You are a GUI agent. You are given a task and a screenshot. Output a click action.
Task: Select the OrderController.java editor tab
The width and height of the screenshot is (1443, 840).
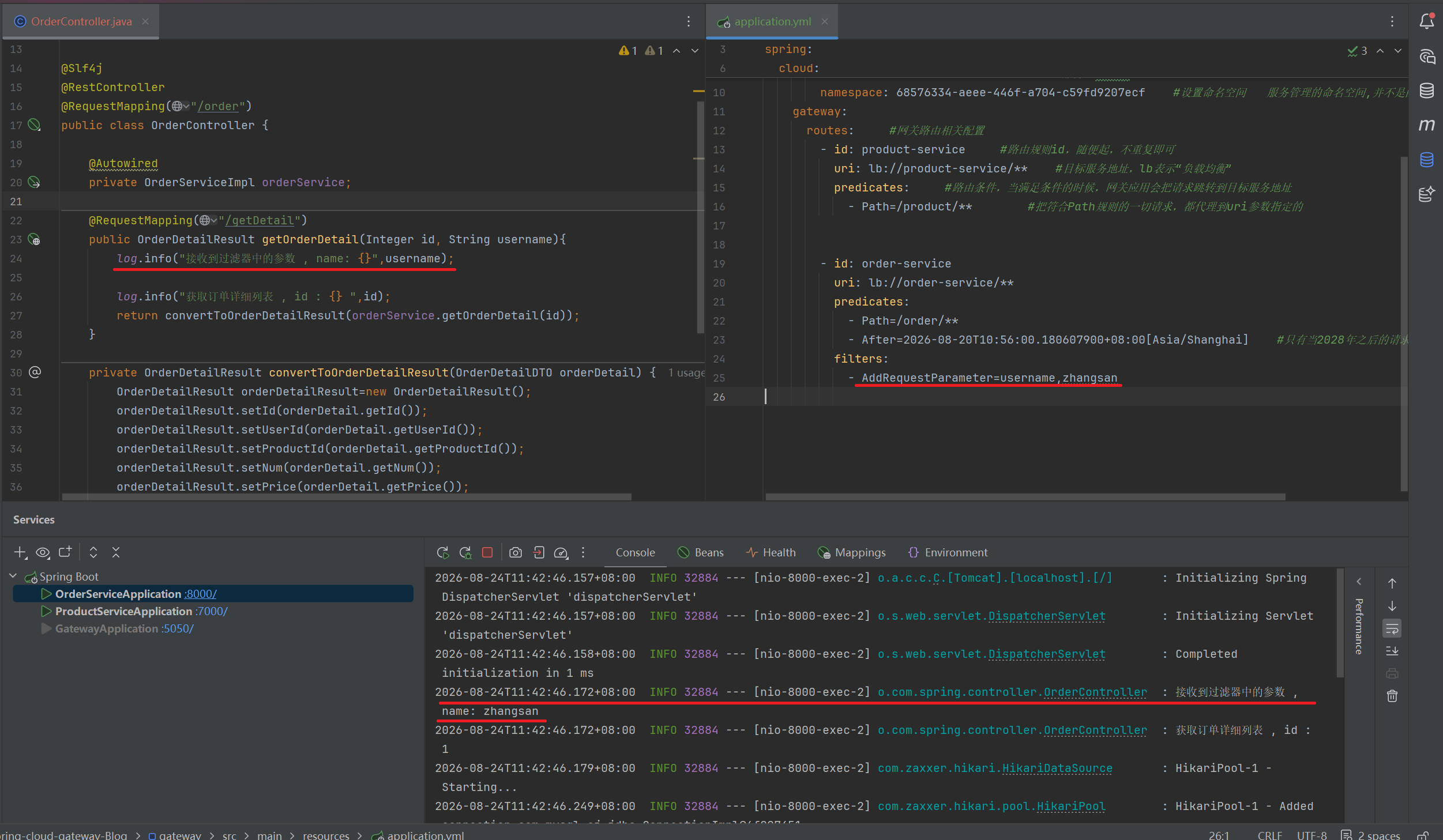click(x=81, y=21)
